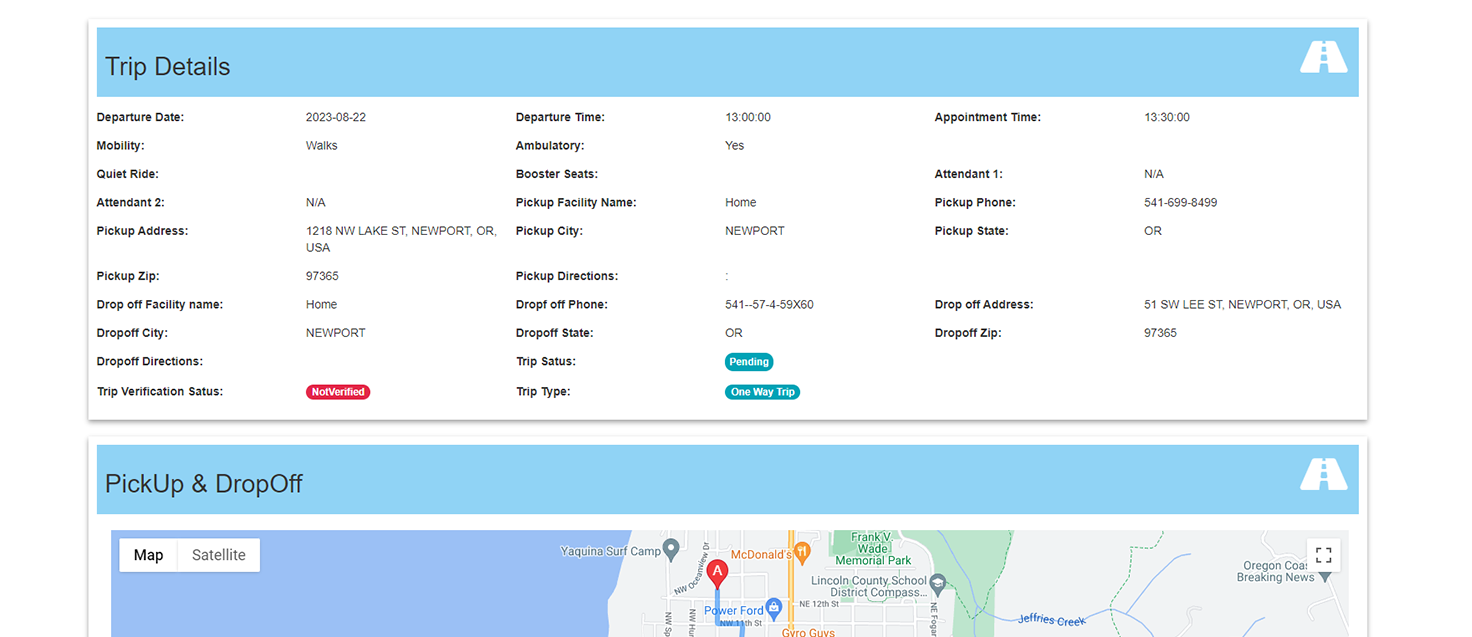
Task: Click the drop off address 51 SW LEE ST
Action: 1242,305
